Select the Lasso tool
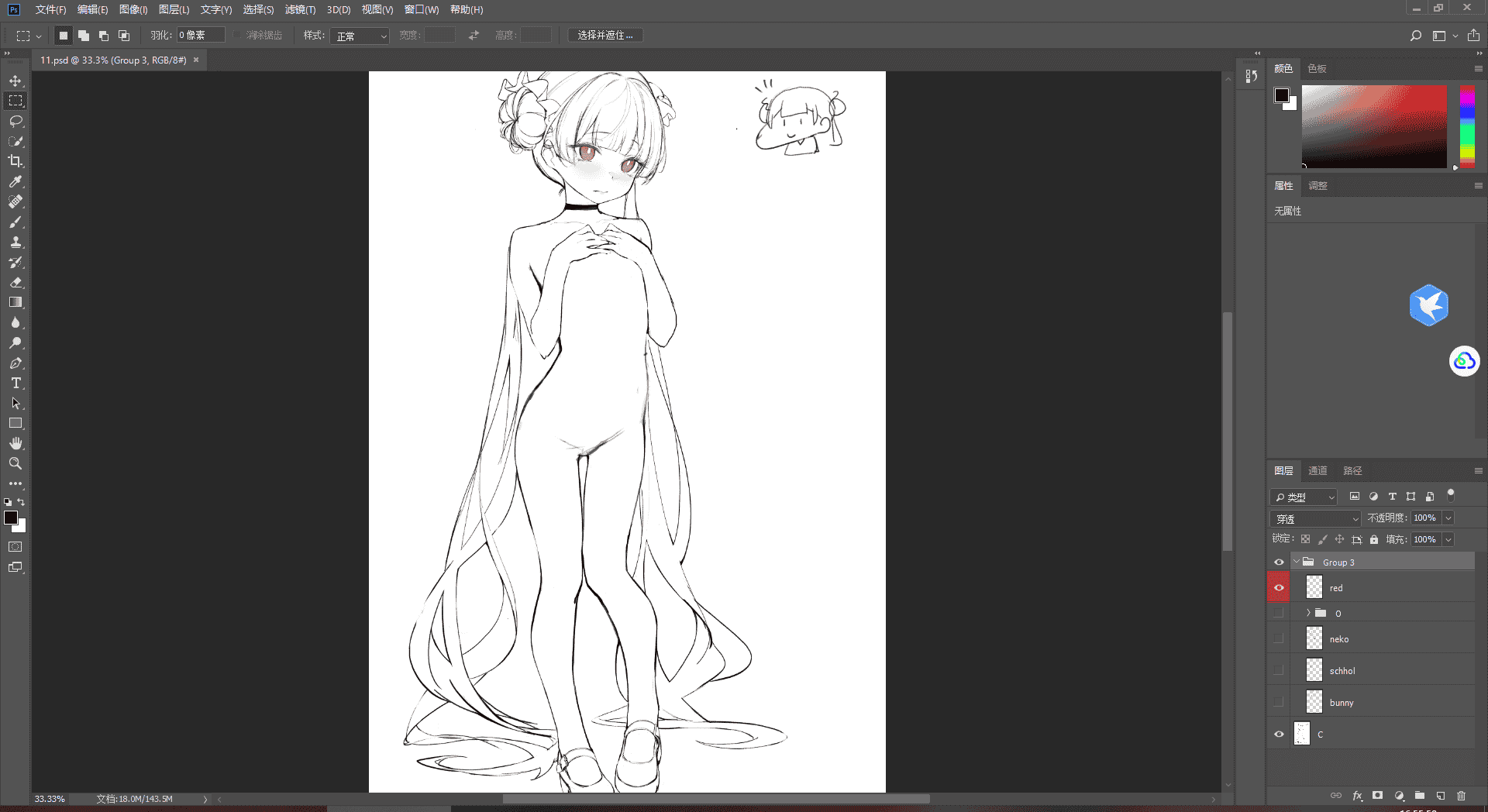Viewport: 1488px width, 812px height. [15, 121]
